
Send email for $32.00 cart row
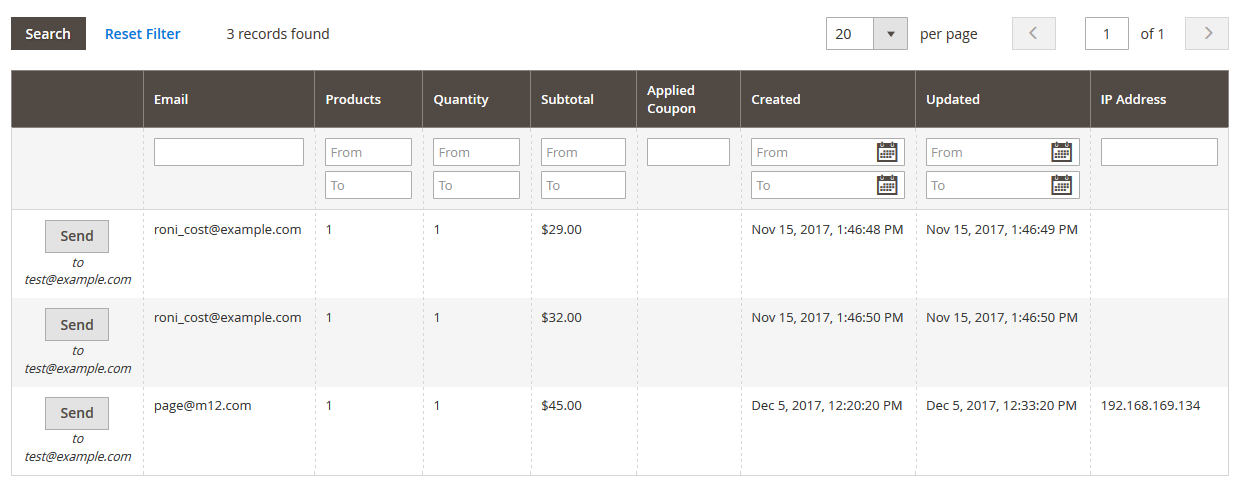[x=77, y=325]
